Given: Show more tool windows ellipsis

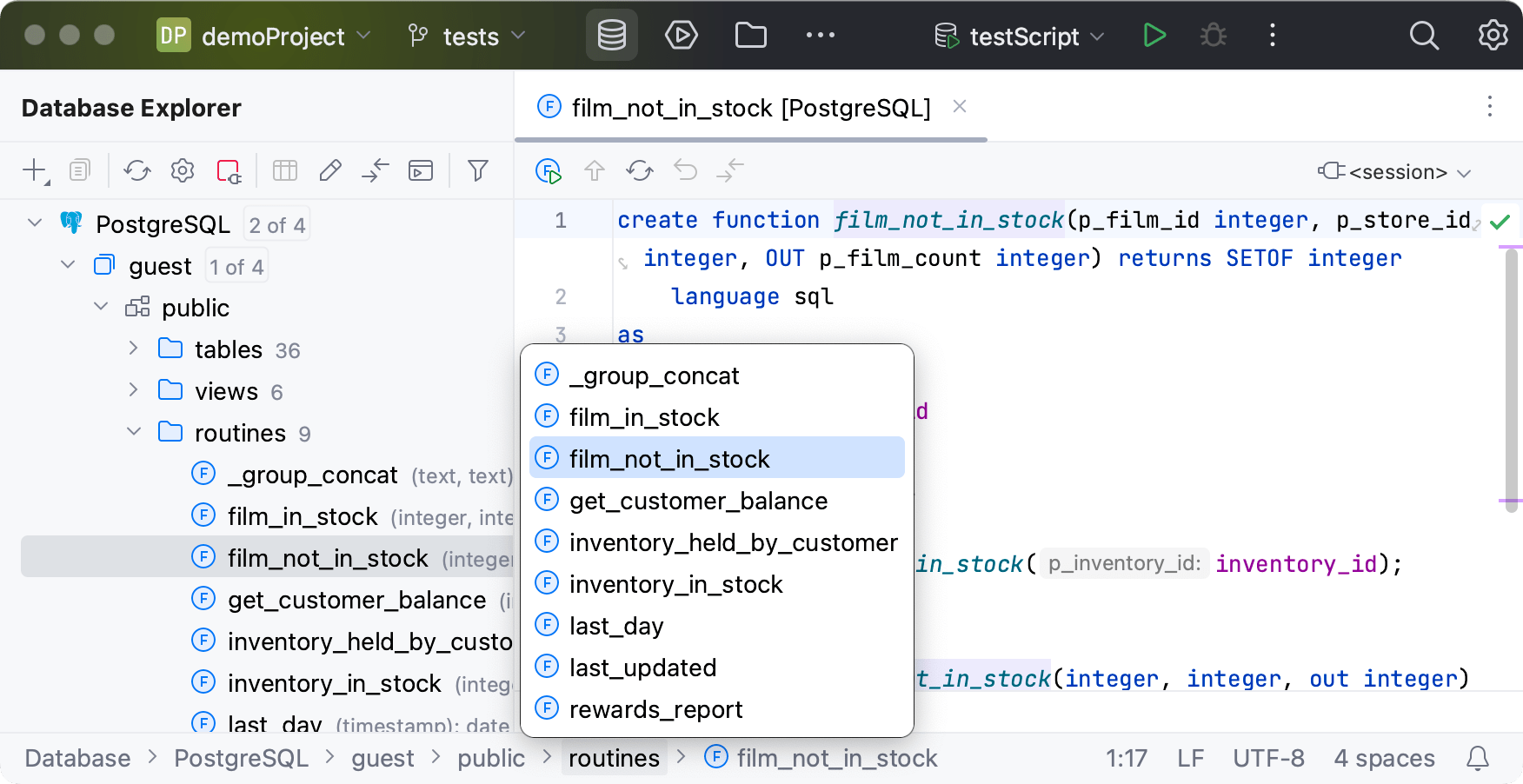Looking at the screenshot, I should [x=820, y=36].
